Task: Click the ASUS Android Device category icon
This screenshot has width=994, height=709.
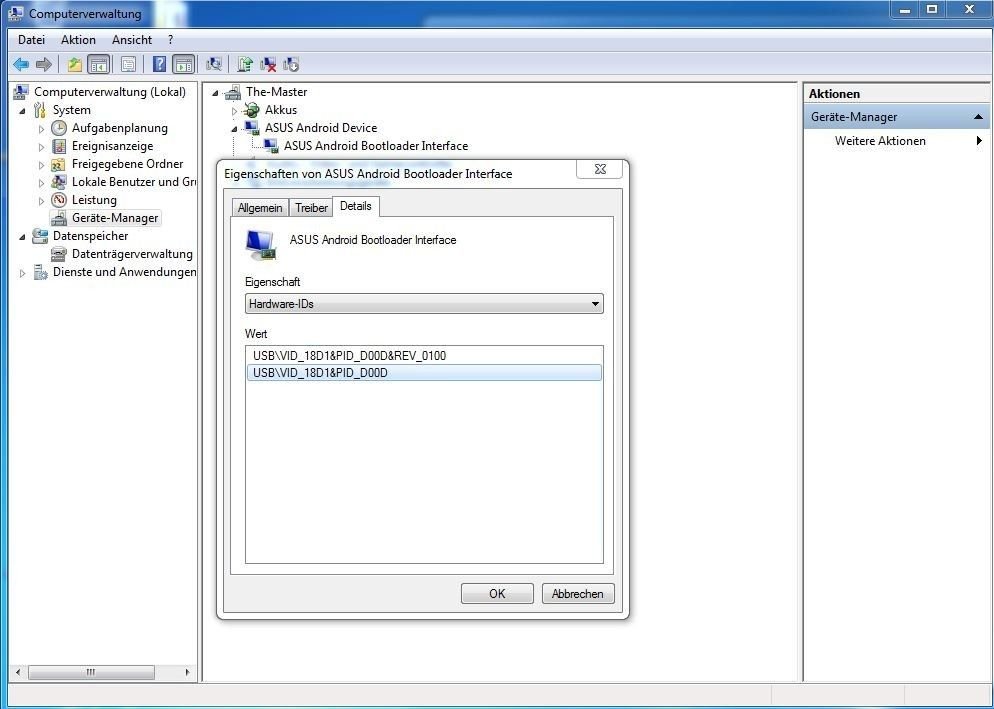Action: point(252,128)
